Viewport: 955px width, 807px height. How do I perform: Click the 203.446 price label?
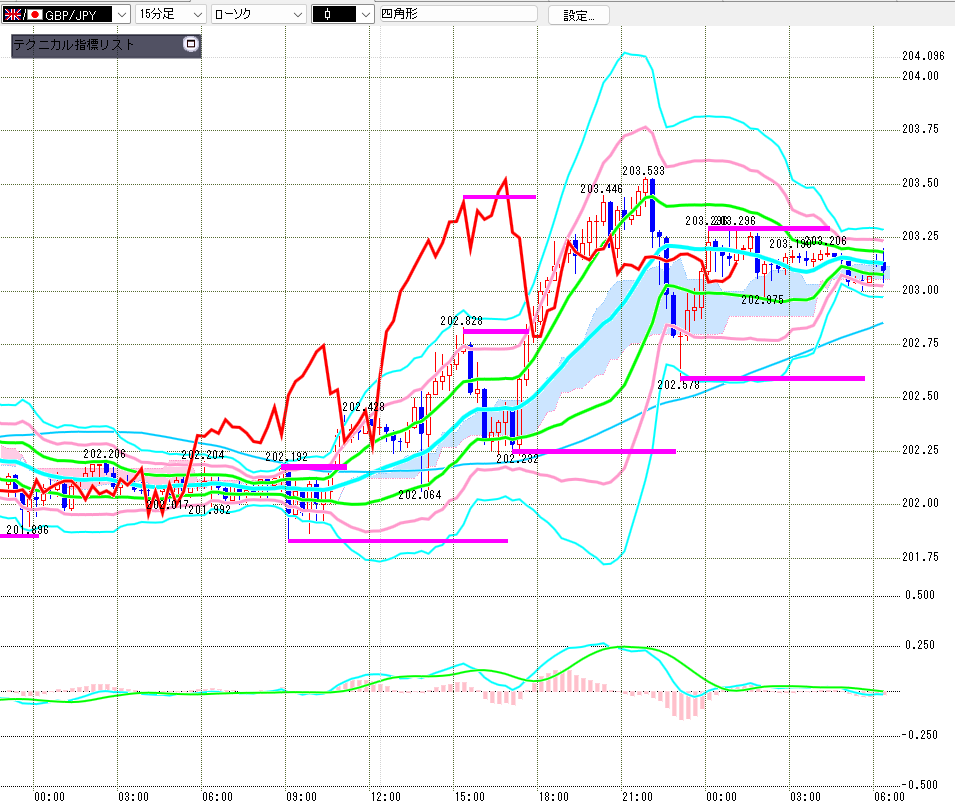click(601, 189)
